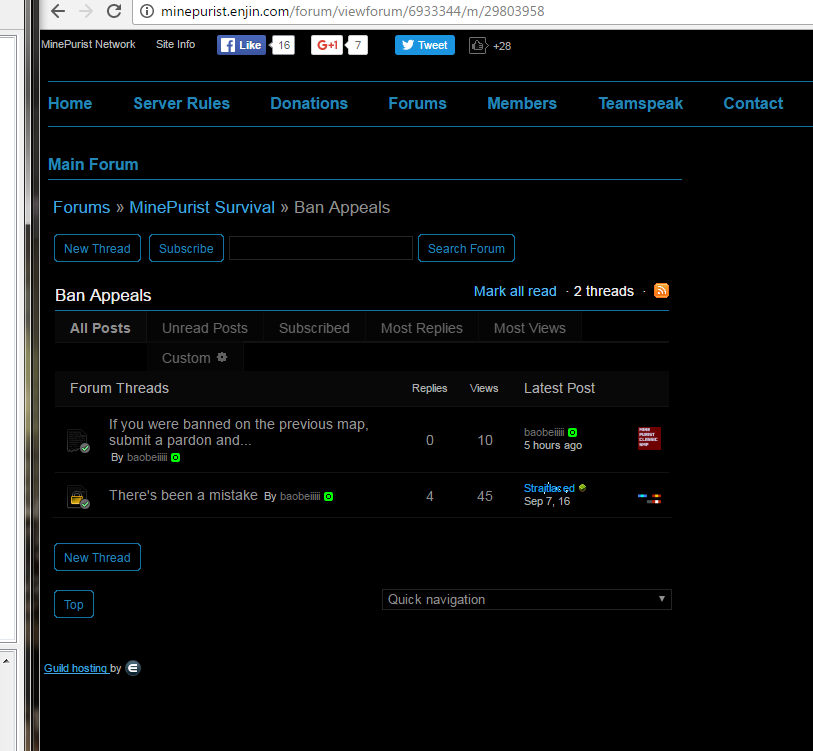Image resolution: width=813 pixels, height=751 pixels.
Task: Open 'There's been a mistake' thread
Action: 183,495
